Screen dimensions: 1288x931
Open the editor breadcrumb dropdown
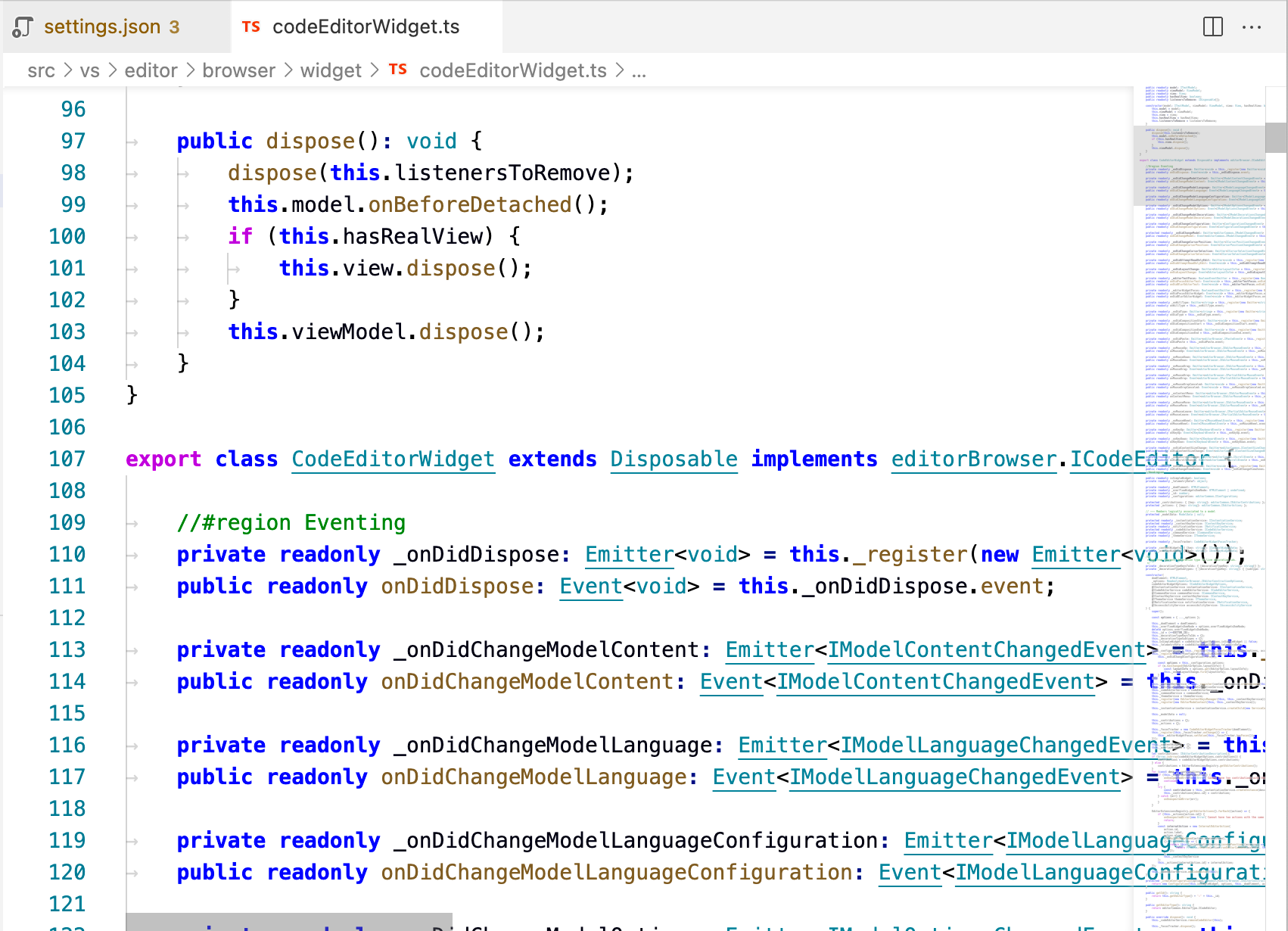[x=151, y=70]
